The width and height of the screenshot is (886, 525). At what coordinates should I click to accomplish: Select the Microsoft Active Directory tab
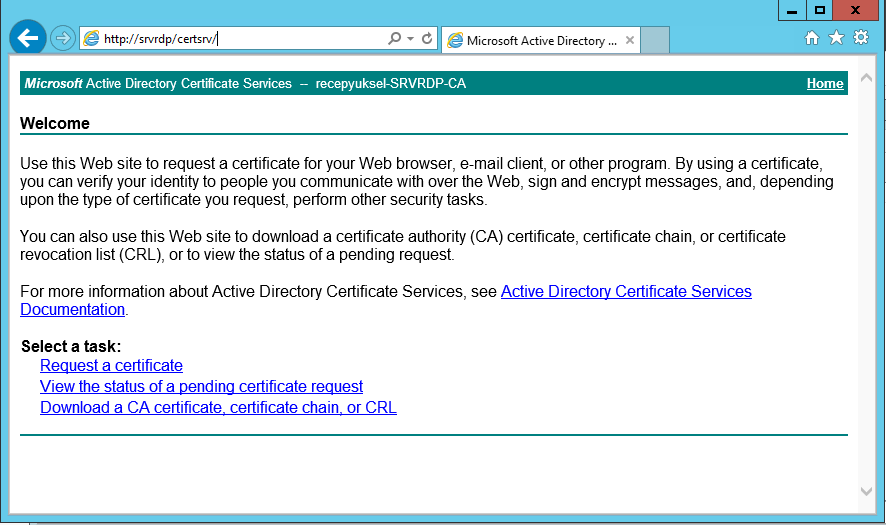click(541, 40)
